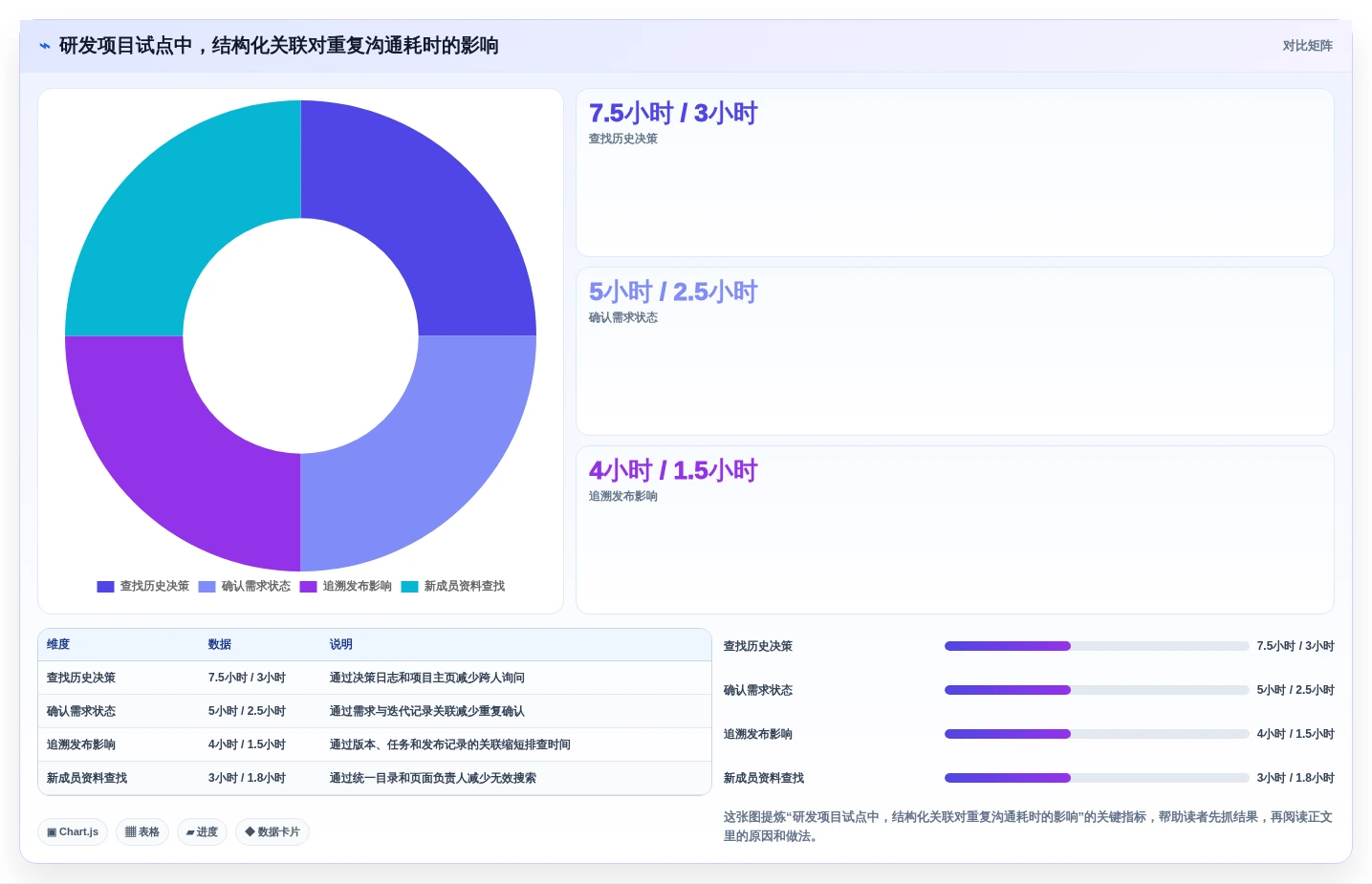1372x884 pixels.
Task: Click the 追溯发布影响 progress bar
Action: pyautogui.click(x=1097, y=734)
